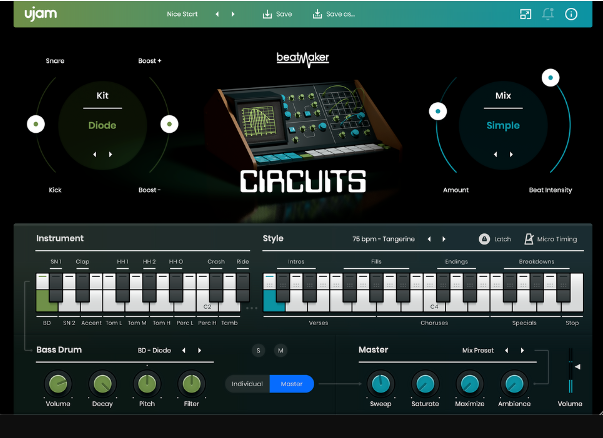Click the Save download icon
Viewport: 603px width, 438px height.
[267, 14]
